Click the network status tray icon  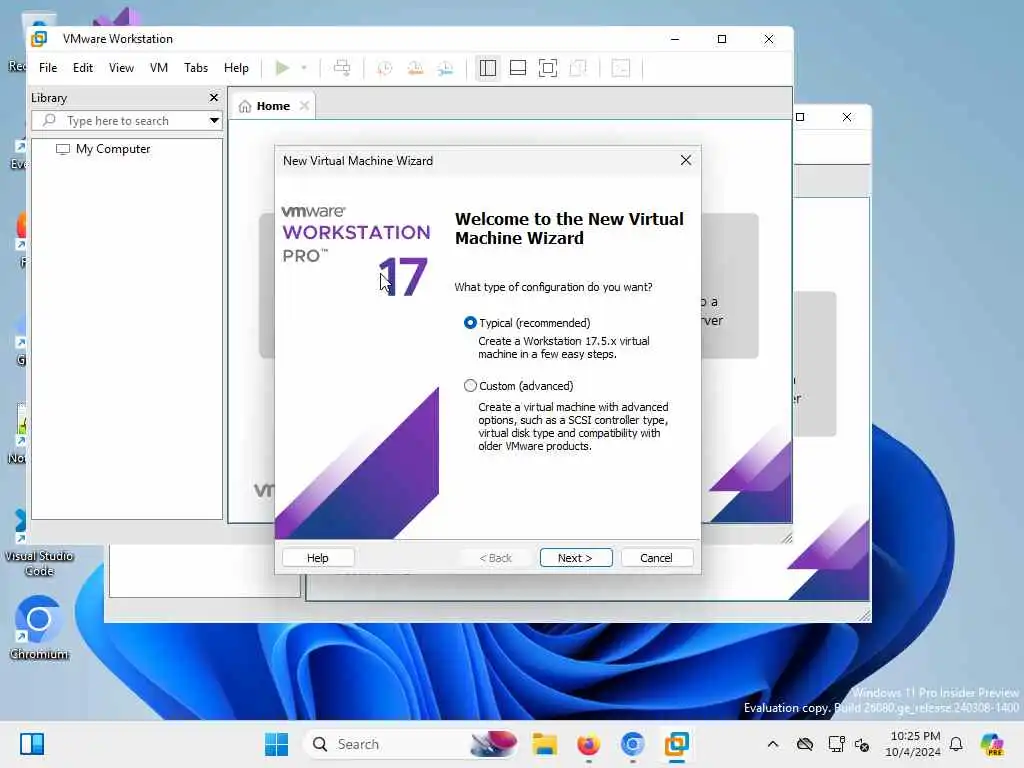tap(836, 744)
